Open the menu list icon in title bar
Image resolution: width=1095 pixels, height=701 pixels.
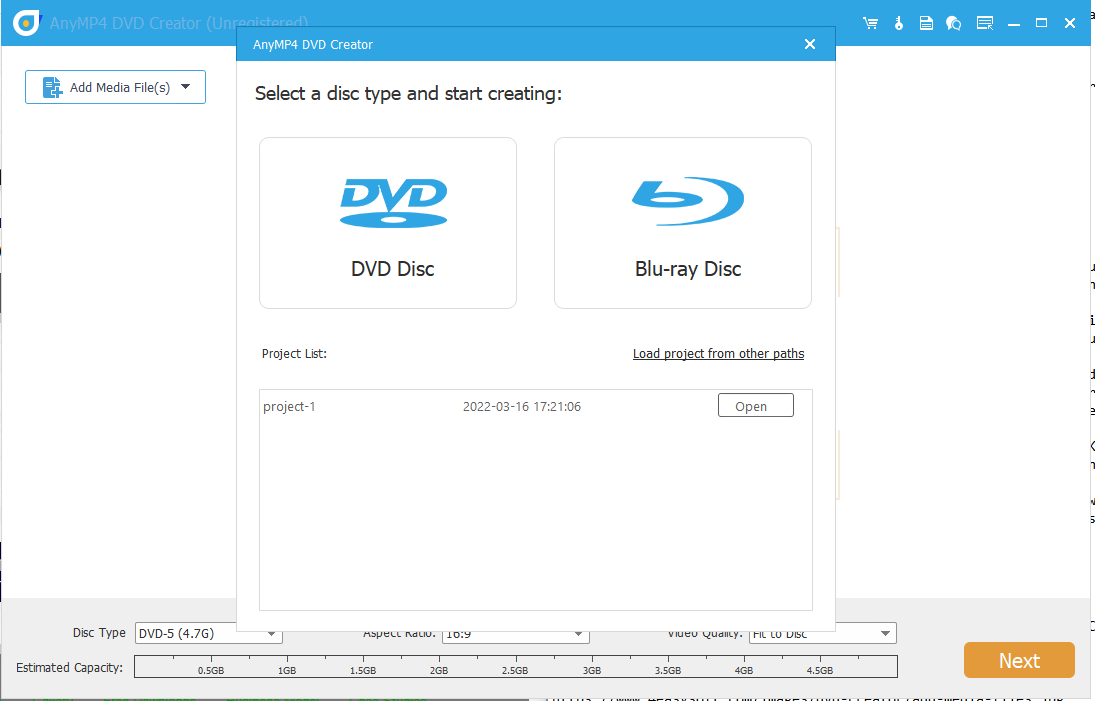pyautogui.click(x=985, y=23)
